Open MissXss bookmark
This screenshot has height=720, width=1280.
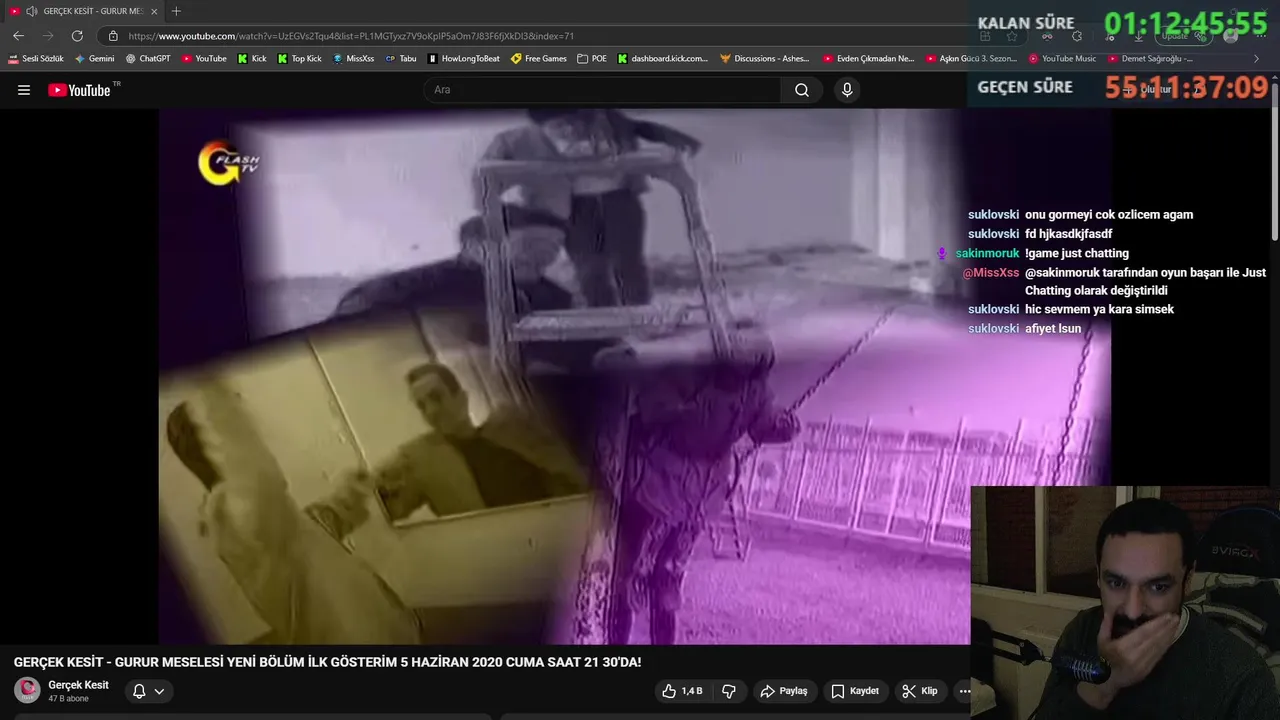pyautogui.click(x=353, y=59)
